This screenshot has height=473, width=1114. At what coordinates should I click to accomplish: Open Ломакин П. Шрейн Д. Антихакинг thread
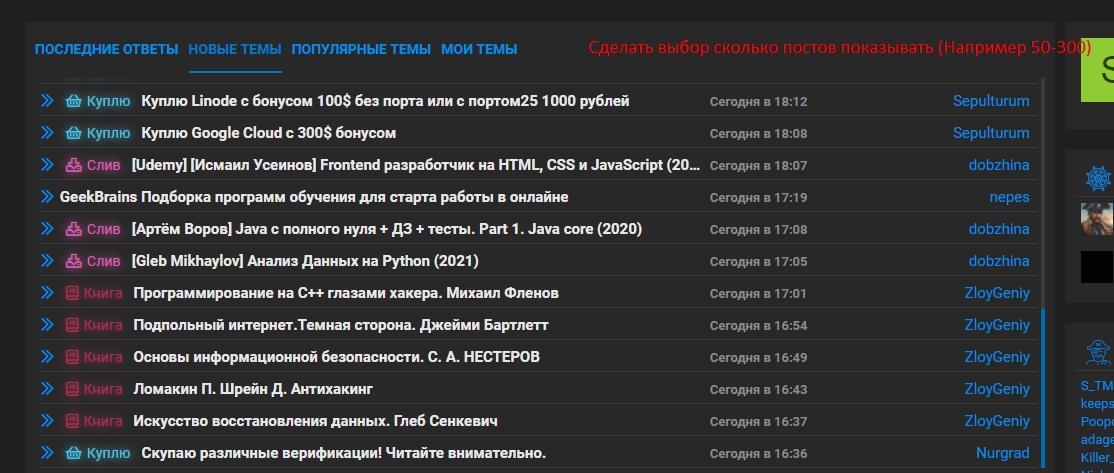point(253,388)
